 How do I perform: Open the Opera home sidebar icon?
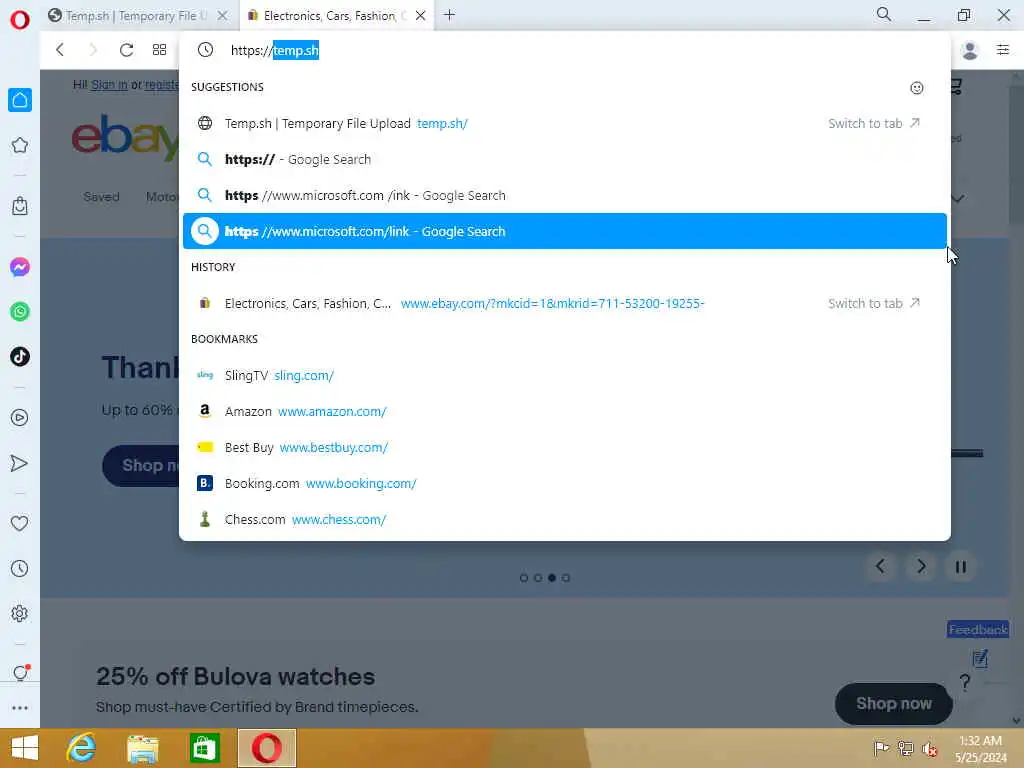point(20,100)
